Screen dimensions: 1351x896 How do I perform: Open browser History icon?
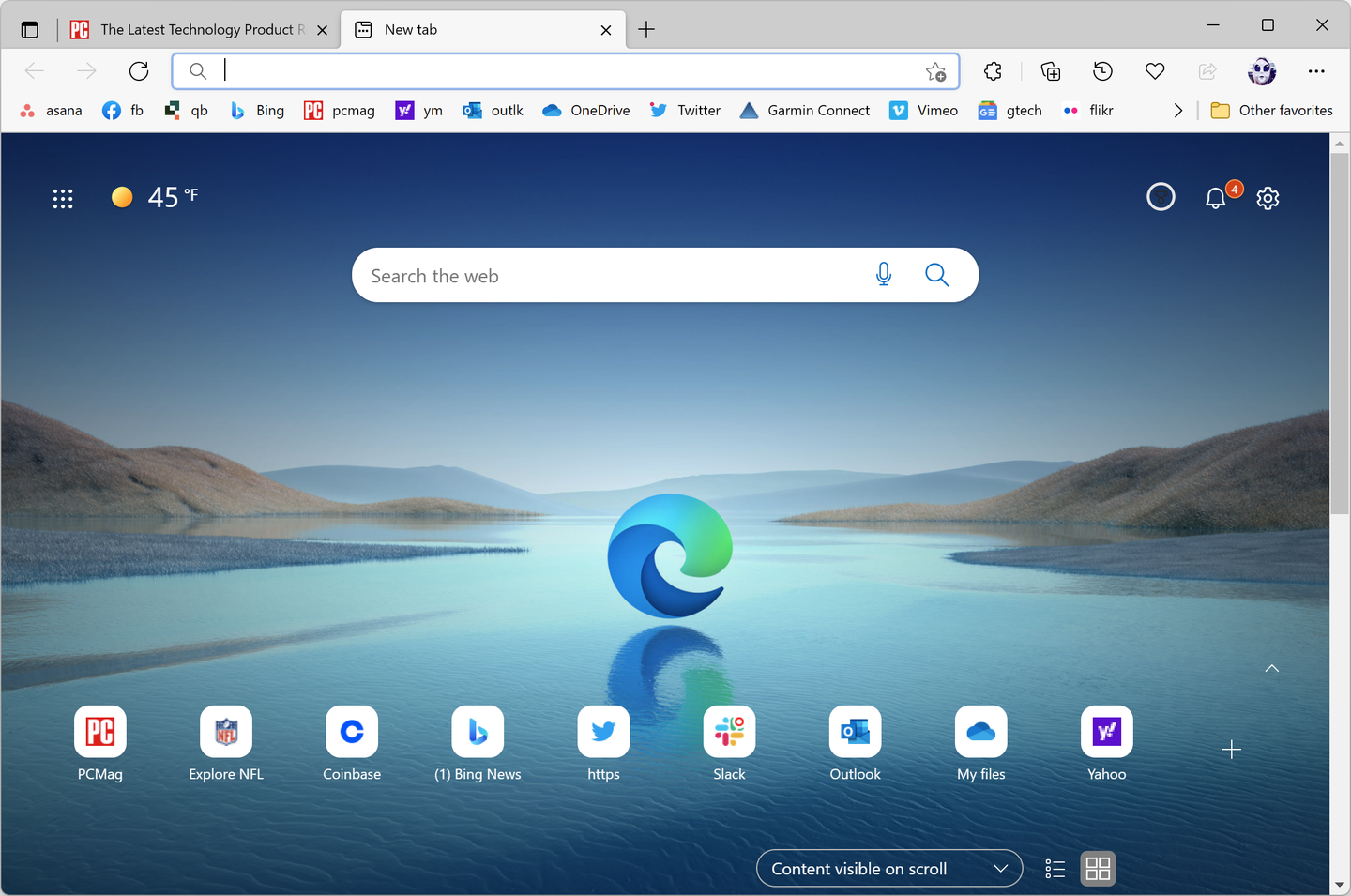click(1102, 71)
